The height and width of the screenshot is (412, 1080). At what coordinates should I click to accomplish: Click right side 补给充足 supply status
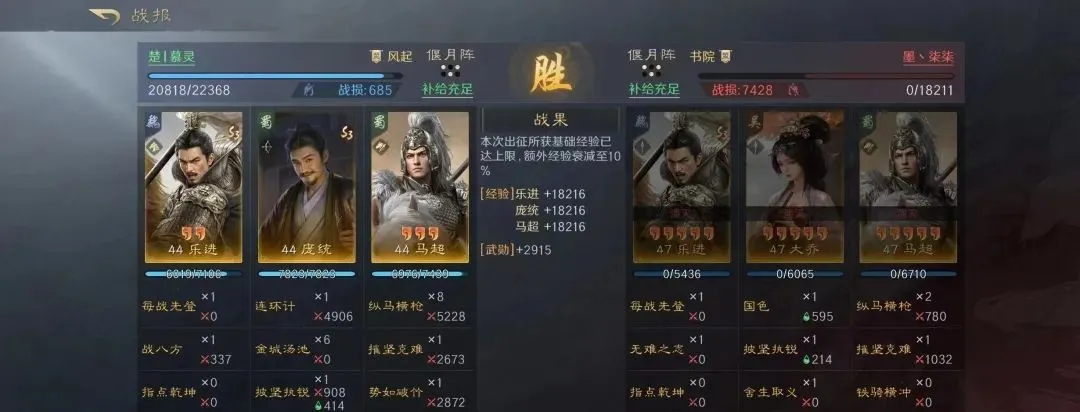coord(654,90)
